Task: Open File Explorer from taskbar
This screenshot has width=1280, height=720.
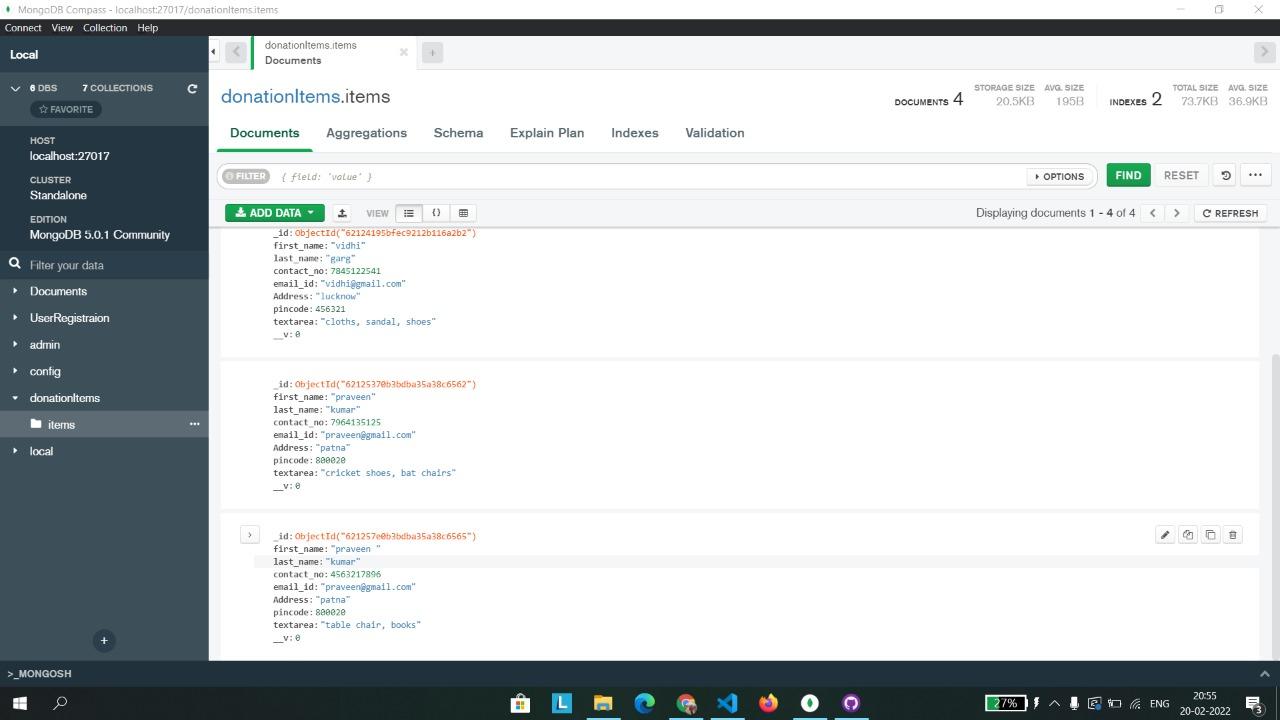Action: pos(603,703)
